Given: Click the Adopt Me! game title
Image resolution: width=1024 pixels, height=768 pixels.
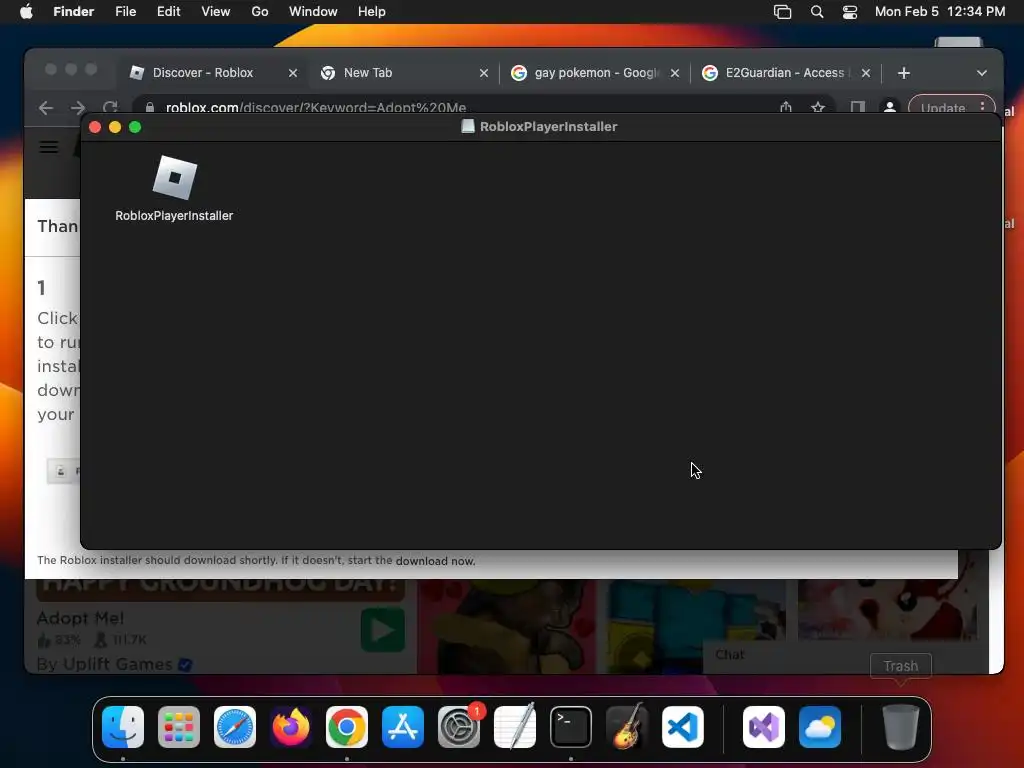Looking at the screenshot, I should [x=80, y=618].
